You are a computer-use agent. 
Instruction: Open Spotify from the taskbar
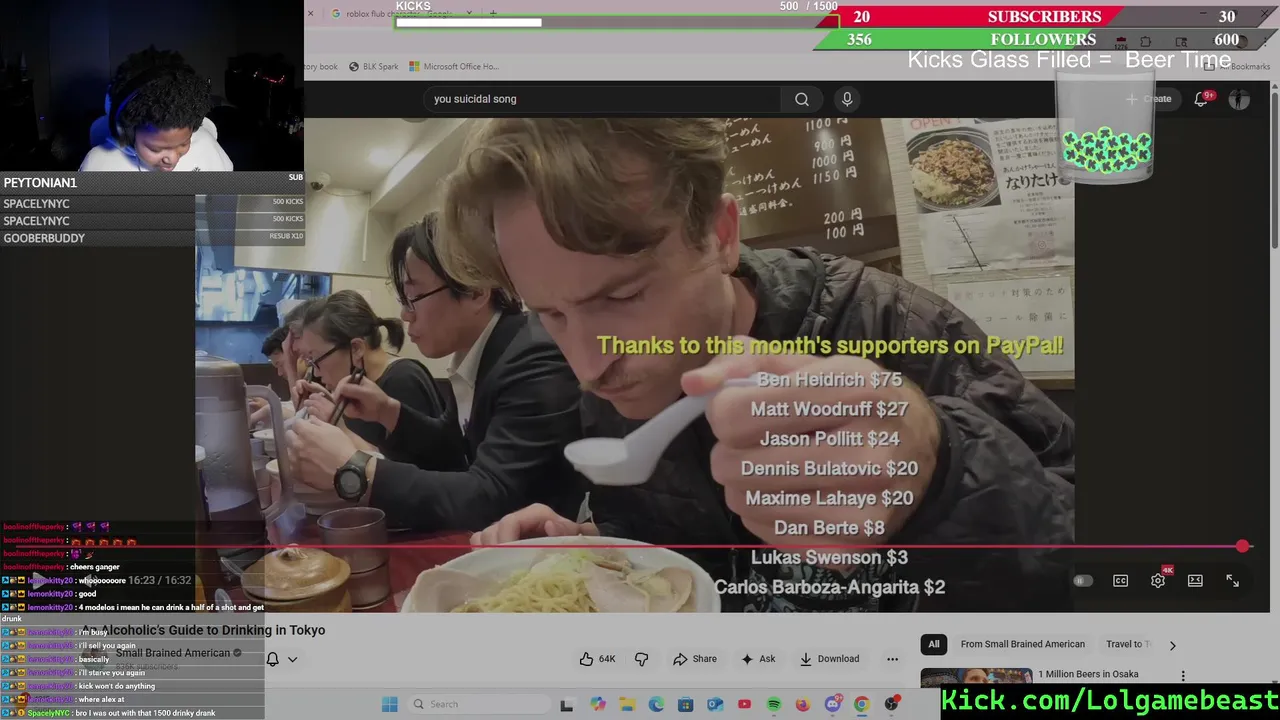(774, 704)
